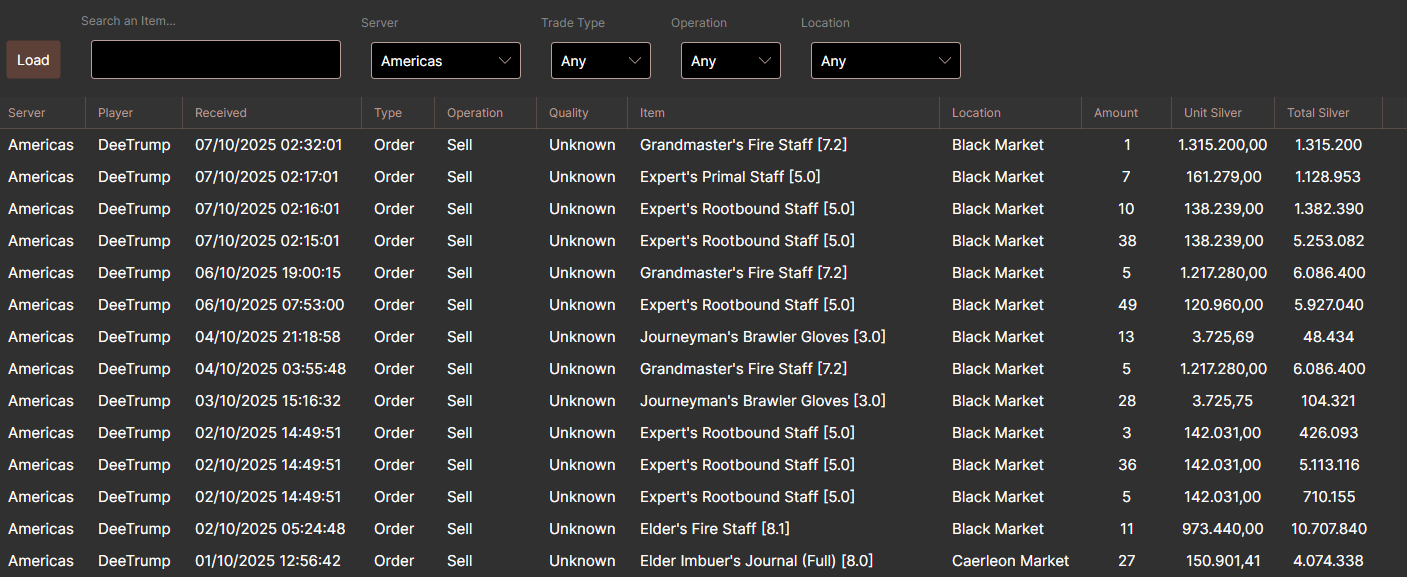The height and width of the screenshot is (577, 1407).
Task: Select the Elder's Fire Staff [8.1] row
Action: [x=714, y=529]
